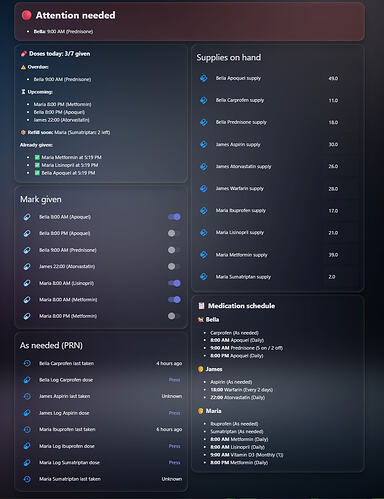Click pill icon beside Bella 8:00 AM (Apoquel)
The image size is (384, 499).
coord(27,217)
